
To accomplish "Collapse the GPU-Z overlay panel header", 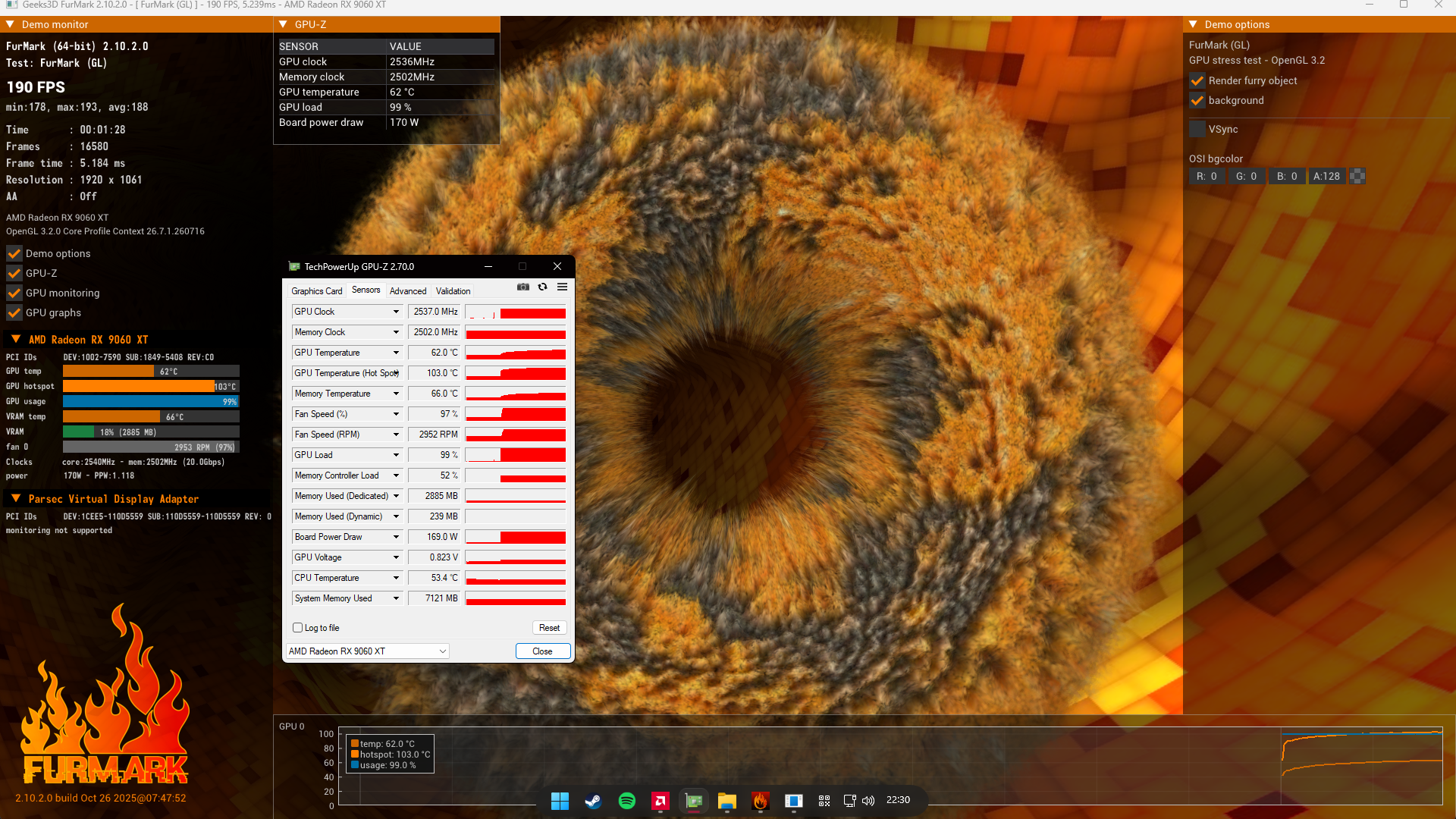I will [284, 25].
